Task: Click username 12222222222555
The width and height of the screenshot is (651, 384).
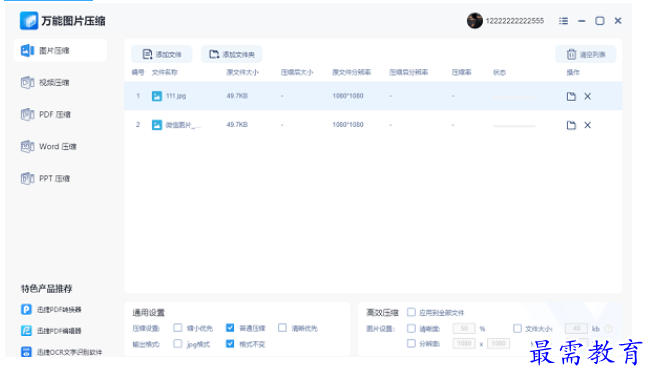Action: pos(515,21)
